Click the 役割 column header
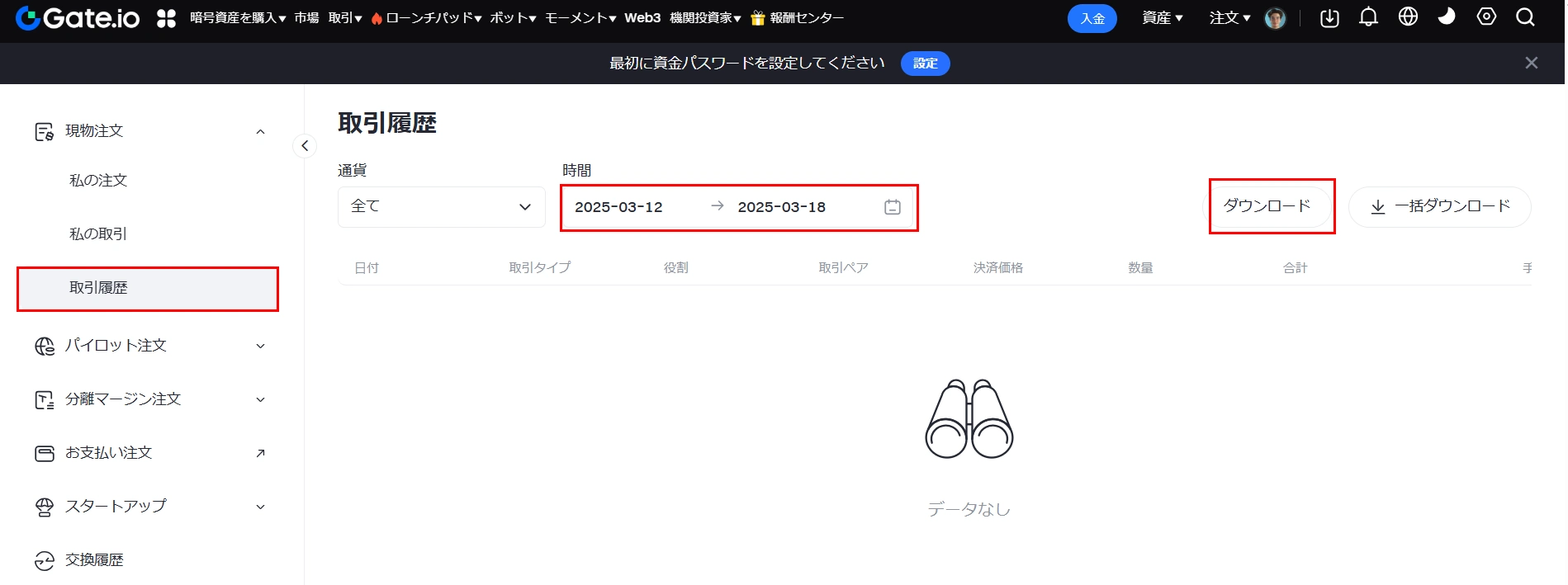The image size is (1568, 585). 676,268
